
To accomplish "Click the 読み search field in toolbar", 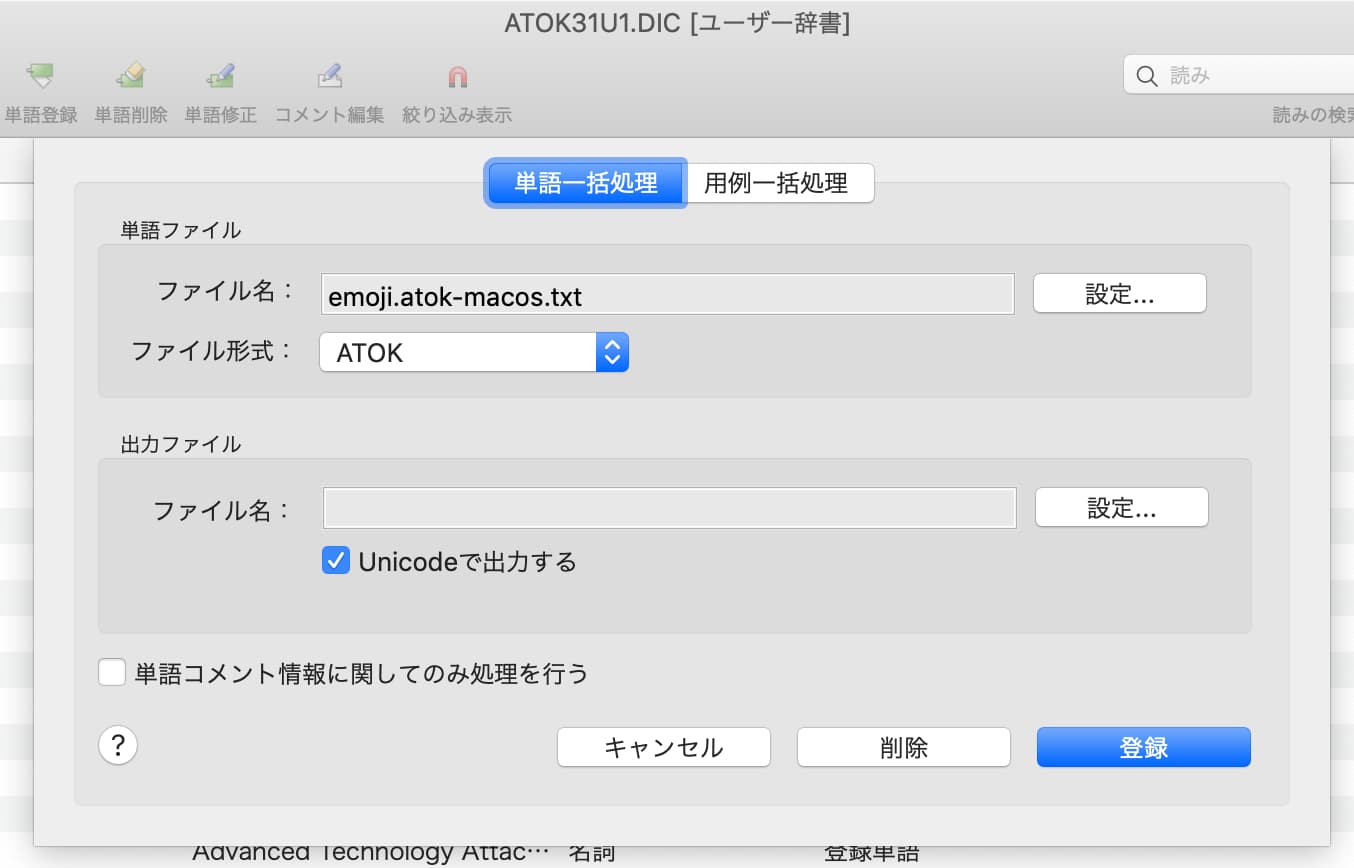I will [x=1238, y=75].
